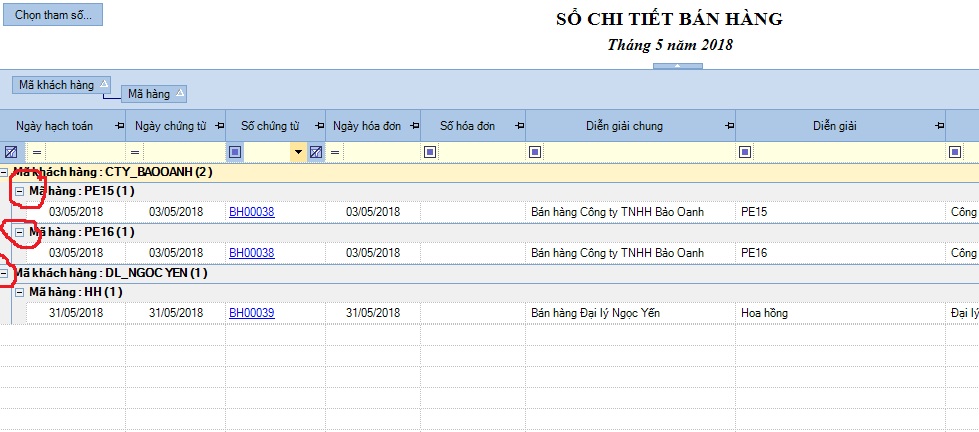Click the Bán hàng Đại lý Ngọc Yến cell
Screen dimensions: 979x432
631,313
